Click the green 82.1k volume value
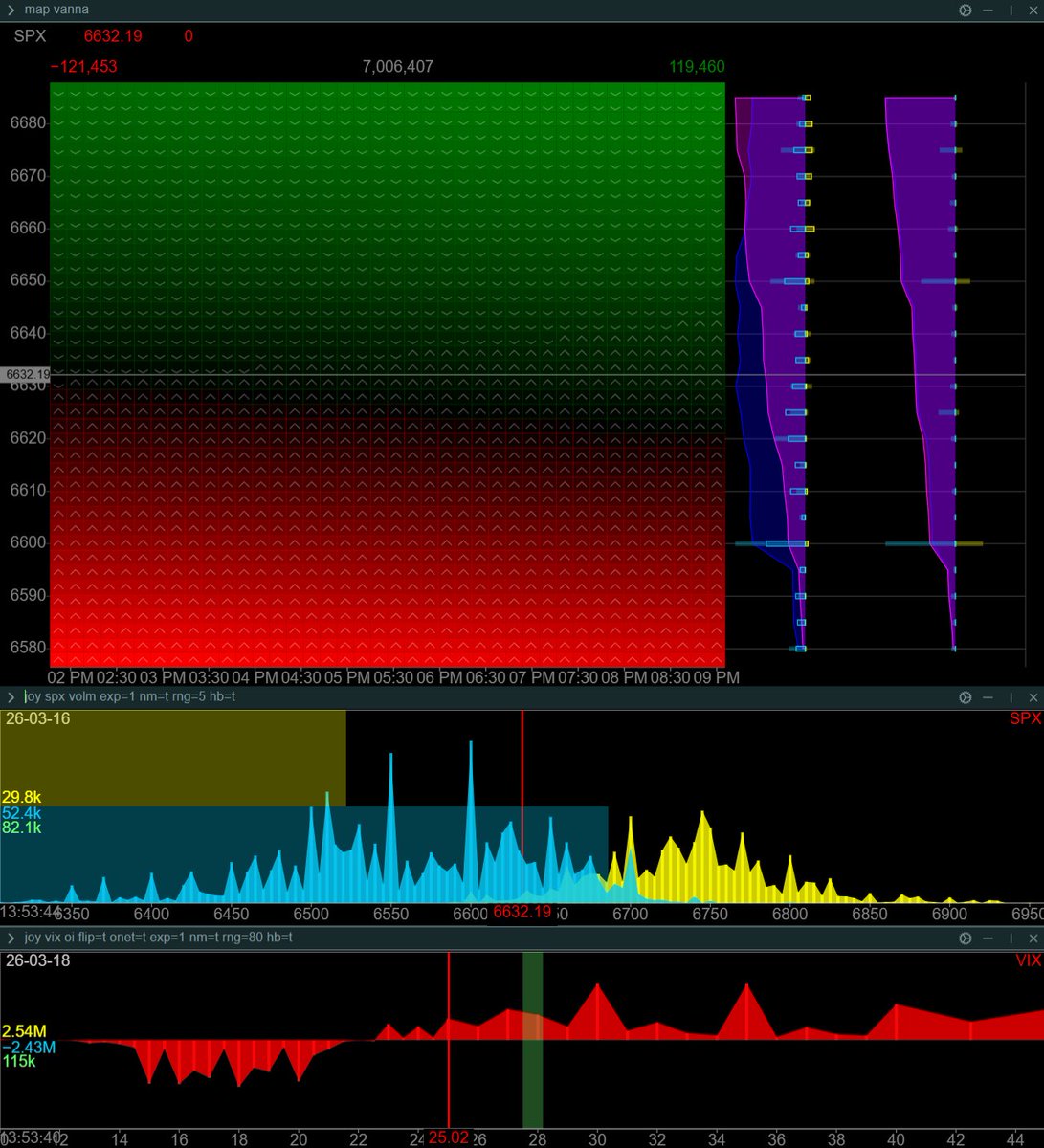1044x1148 pixels. (x=21, y=828)
